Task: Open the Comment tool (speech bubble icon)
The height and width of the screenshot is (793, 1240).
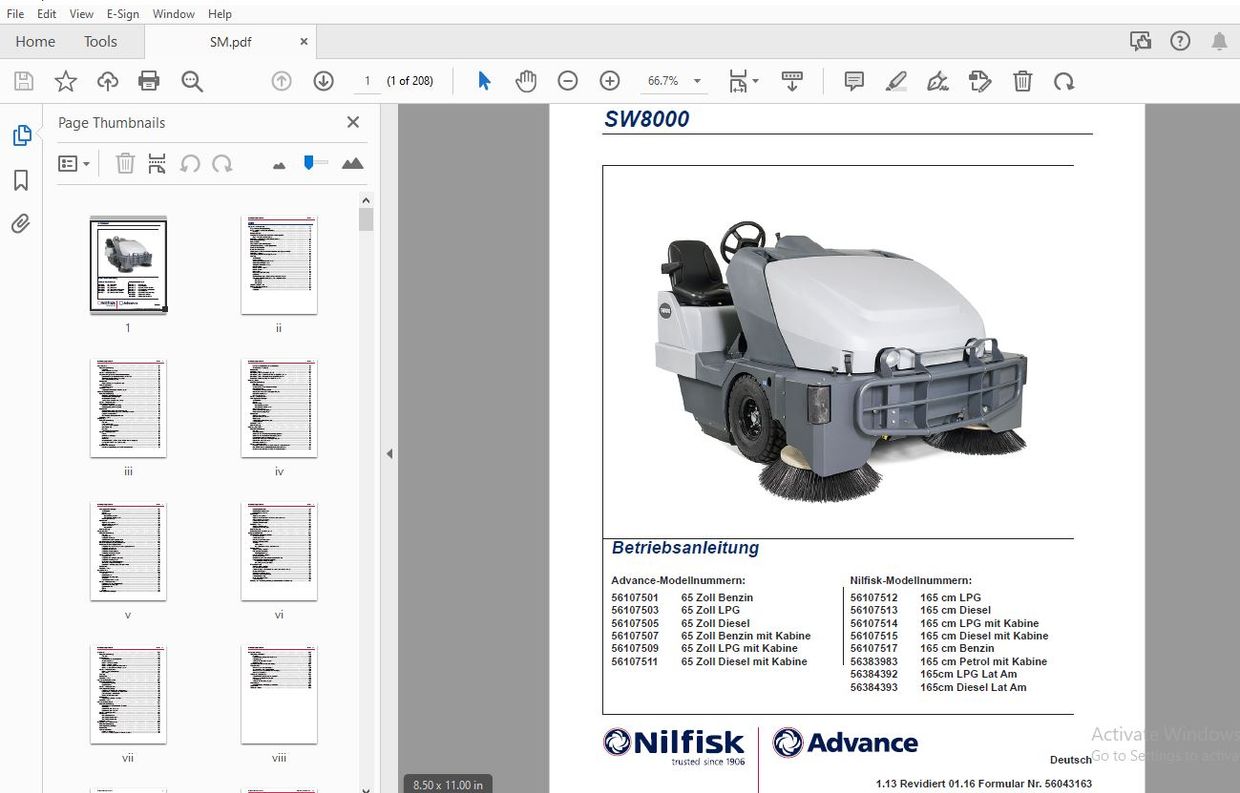Action: (853, 80)
